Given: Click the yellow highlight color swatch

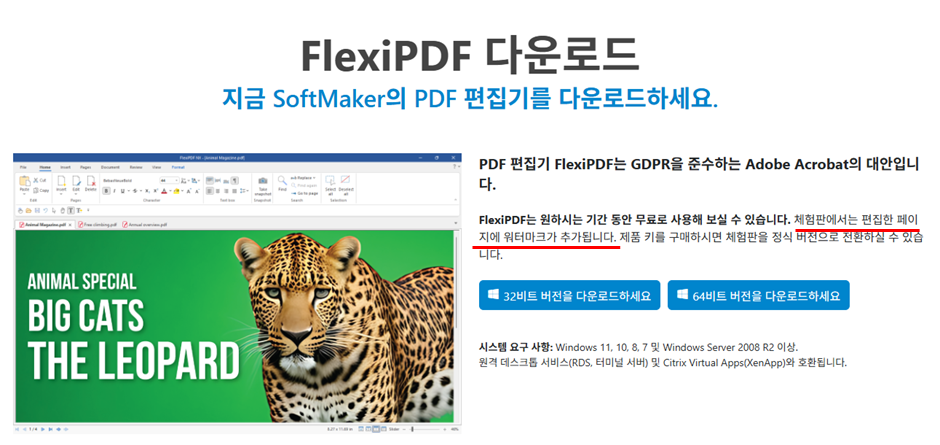Looking at the screenshot, I should coord(176,191).
